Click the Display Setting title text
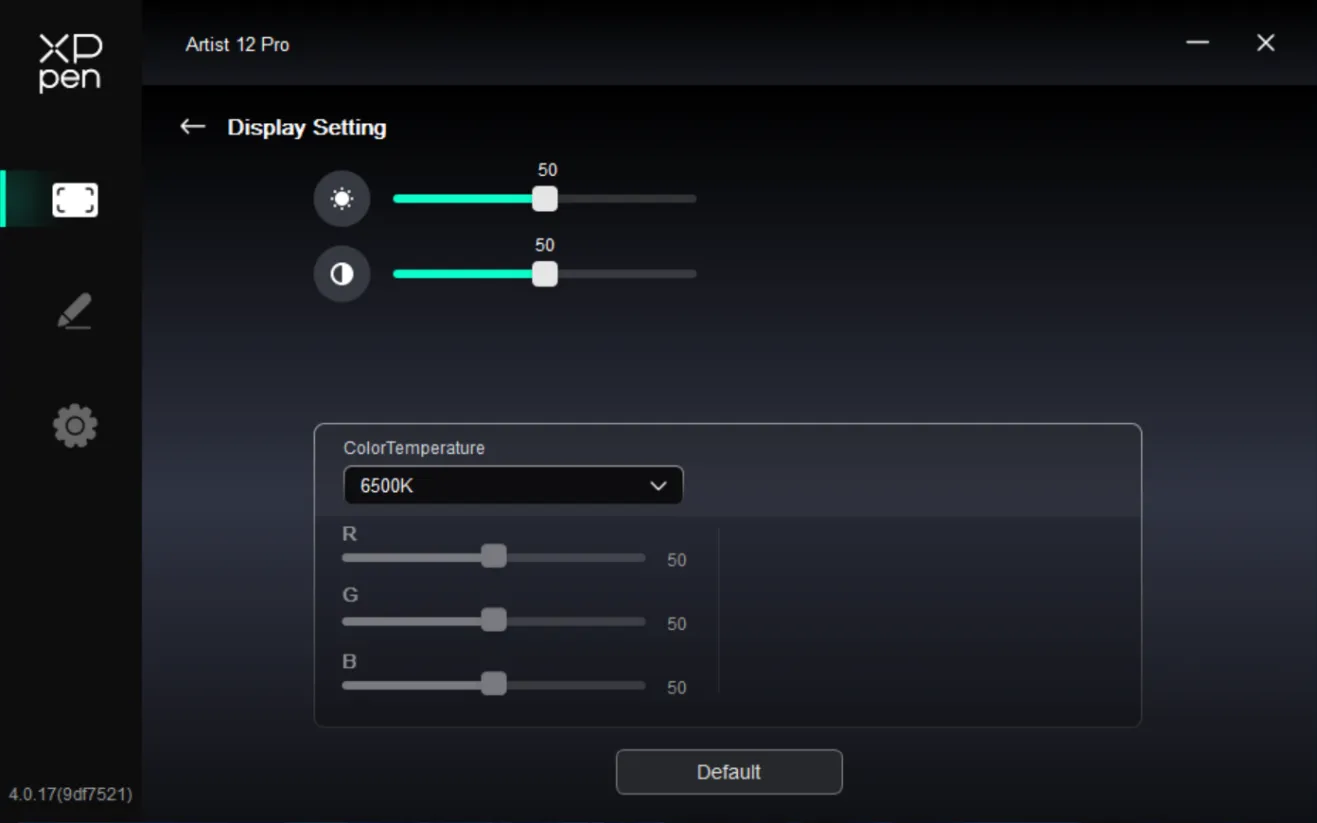This screenshot has width=1317, height=823. [x=307, y=128]
